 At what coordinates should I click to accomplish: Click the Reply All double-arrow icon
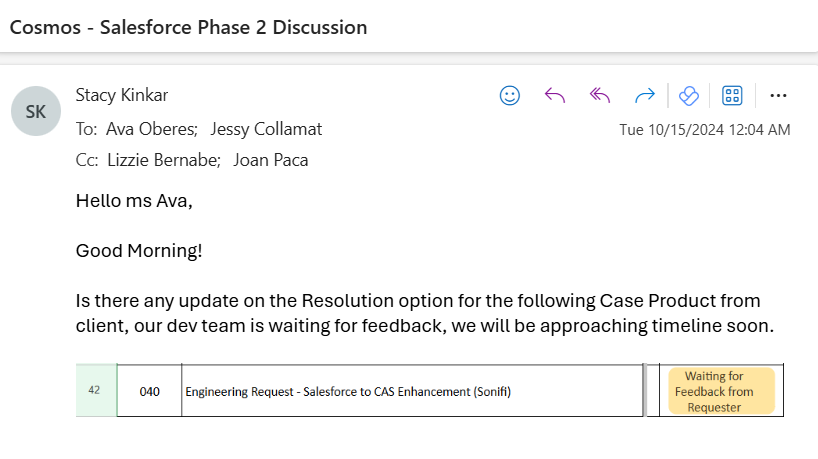(600, 96)
